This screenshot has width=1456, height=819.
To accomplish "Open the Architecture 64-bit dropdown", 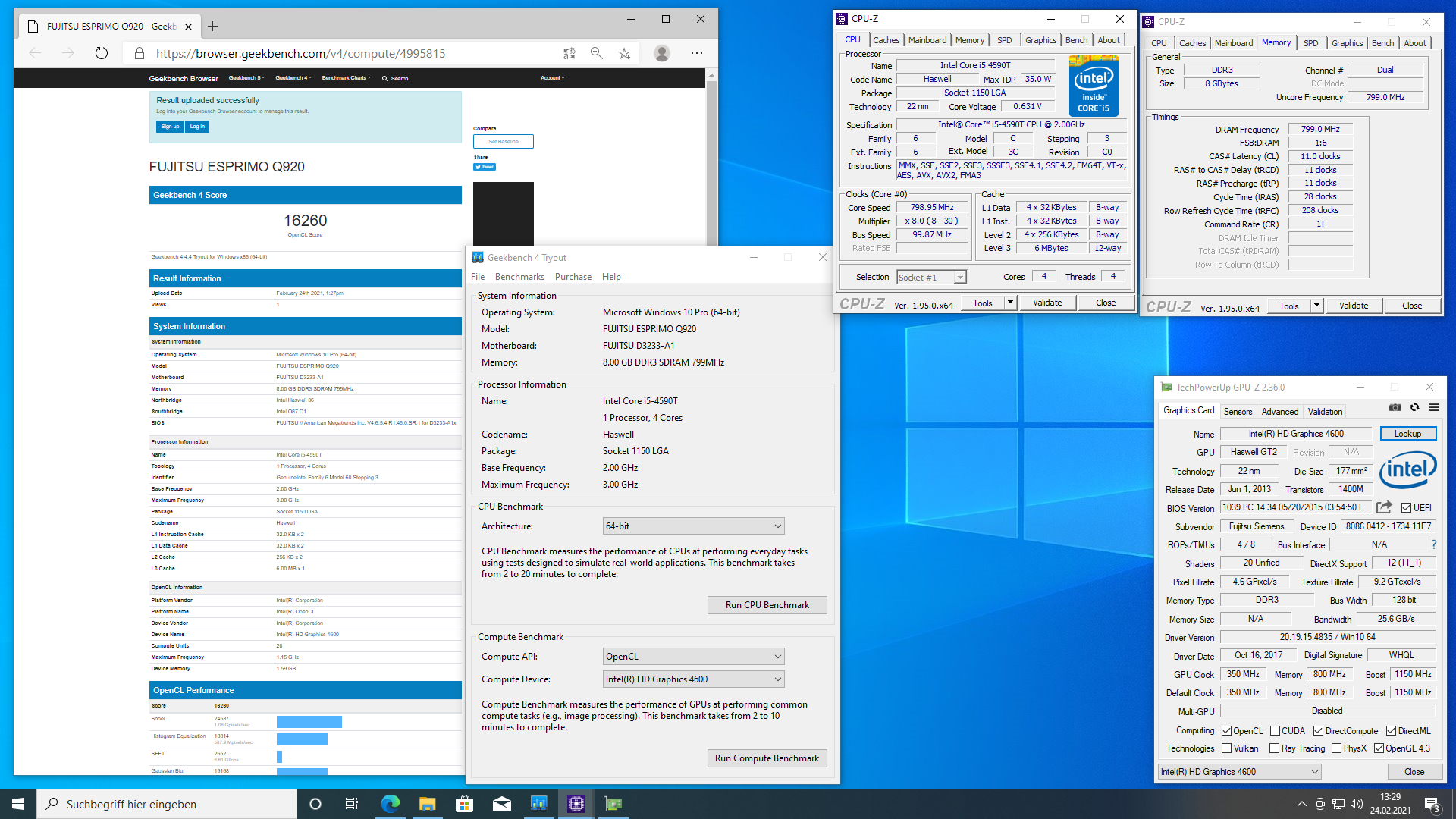I will click(693, 526).
